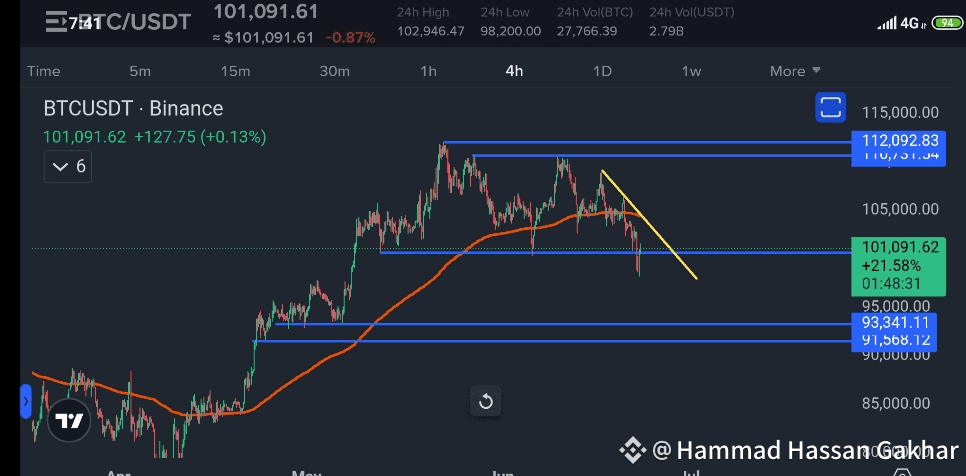Viewport: 966px width, 476px height.
Task: Click the 115,000.00 price axis label
Action: (901, 113)
